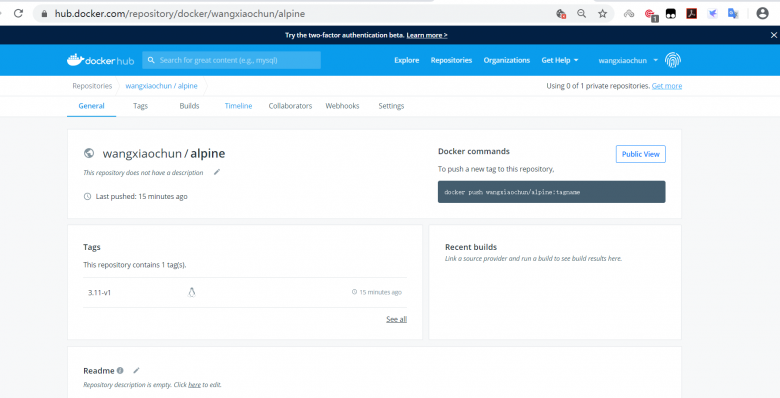
Task: Open the Google Translate extension icon
Action: [733, 13]
